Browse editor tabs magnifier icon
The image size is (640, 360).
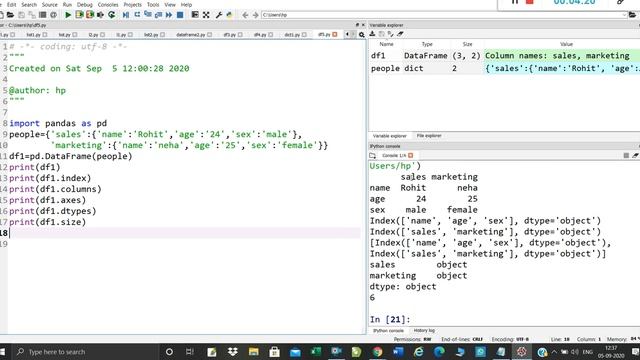coord(362,35)
